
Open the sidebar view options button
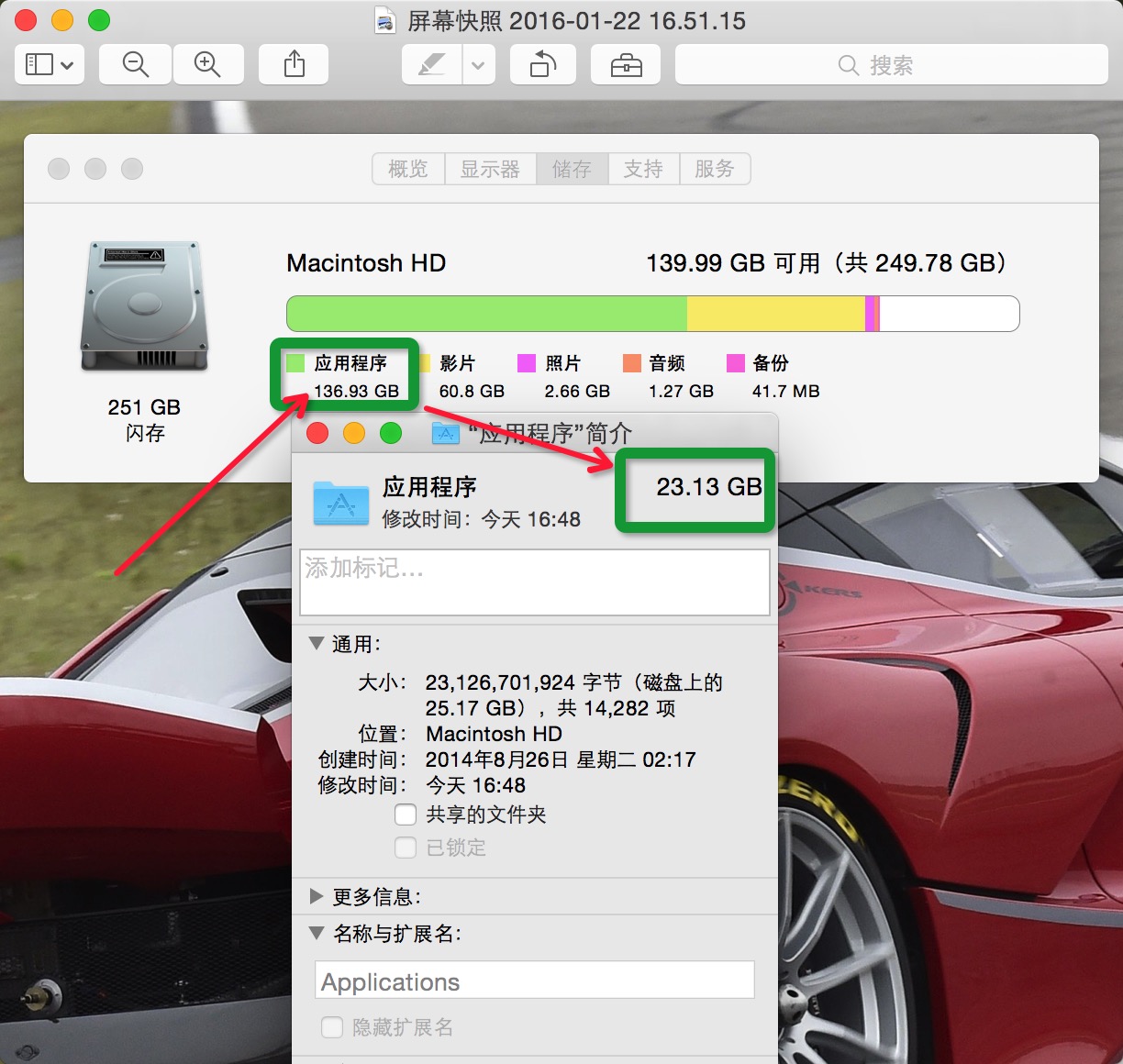50,65
